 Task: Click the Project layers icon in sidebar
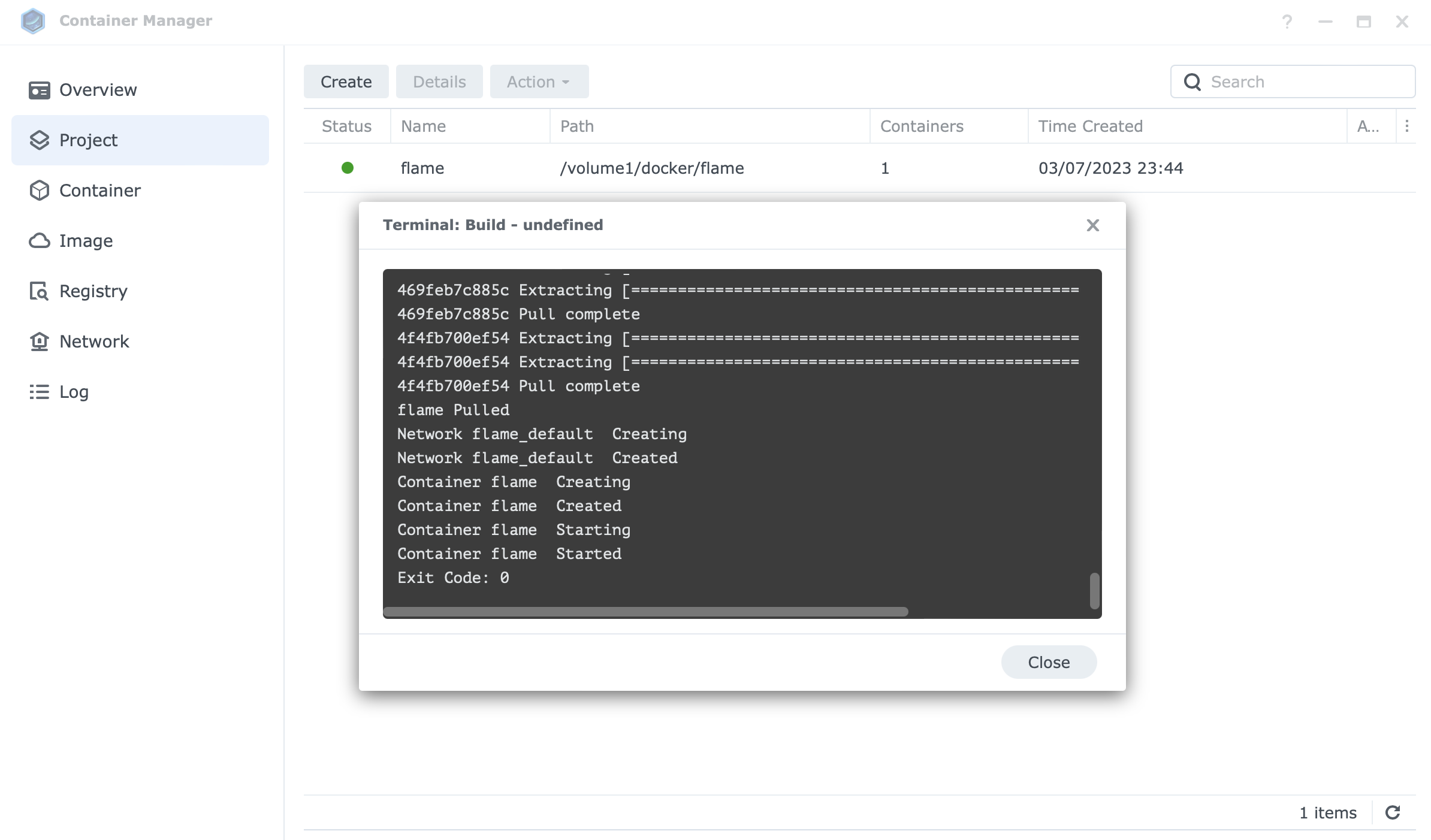(x=40, y=140)
